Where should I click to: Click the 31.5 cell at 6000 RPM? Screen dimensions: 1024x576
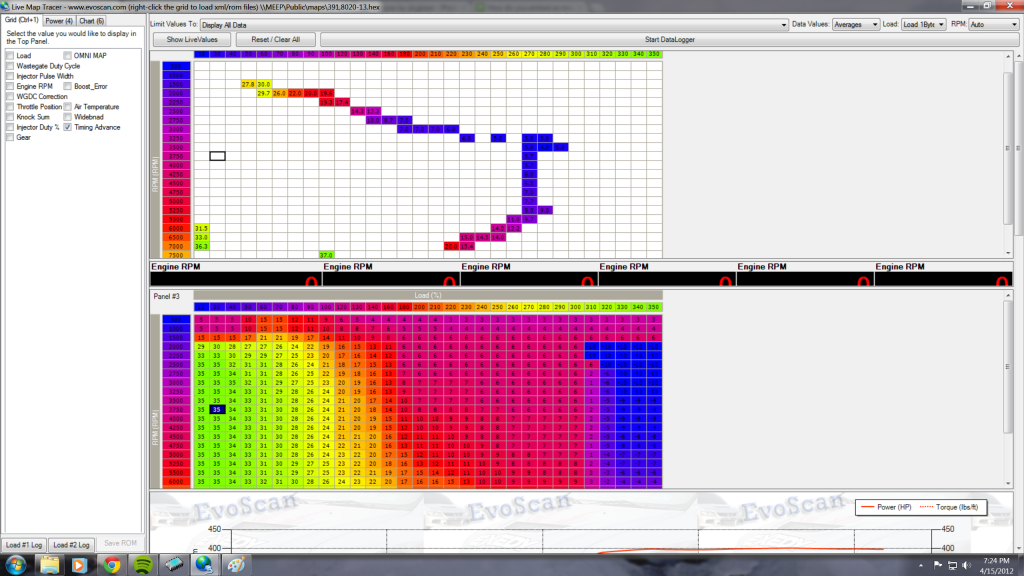click(201, 229)
